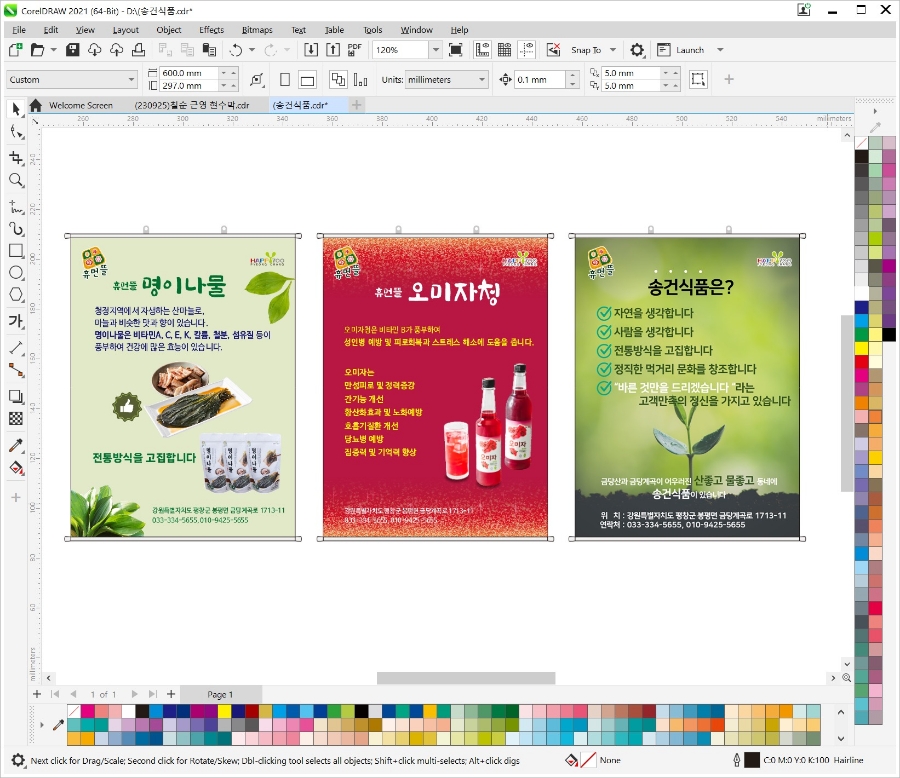Screen dimensions: 900x778
Task: Toggle Treat as filled option
Action: coord(698,79)
